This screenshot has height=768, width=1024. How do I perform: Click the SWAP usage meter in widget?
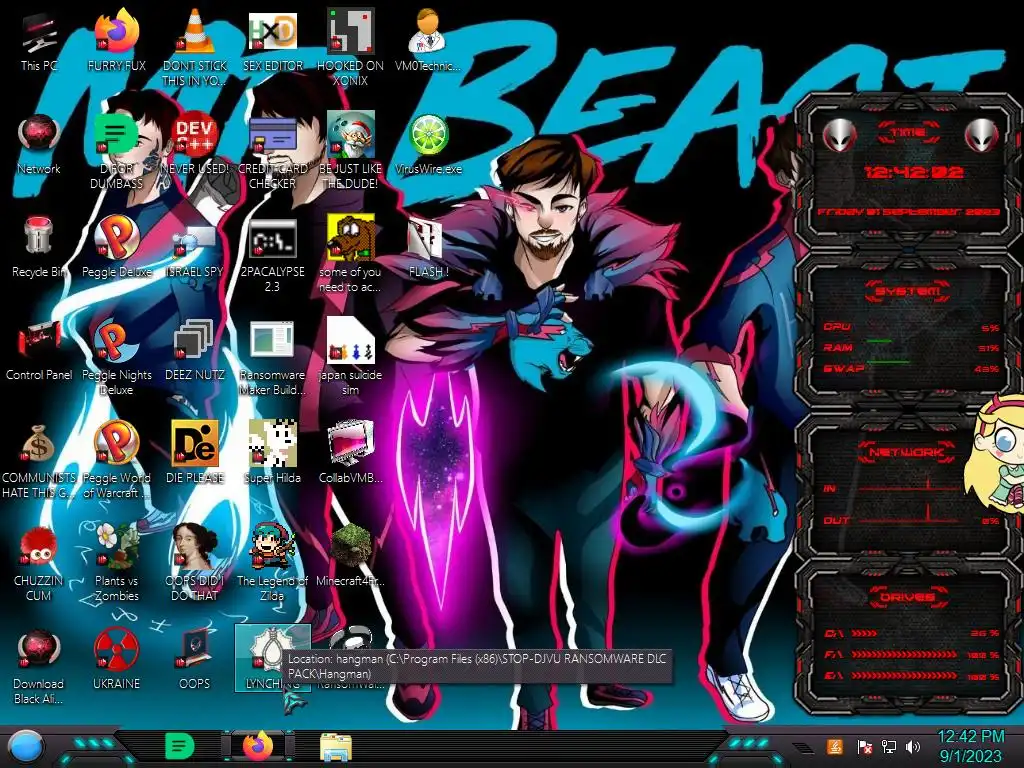click(910, 368)
